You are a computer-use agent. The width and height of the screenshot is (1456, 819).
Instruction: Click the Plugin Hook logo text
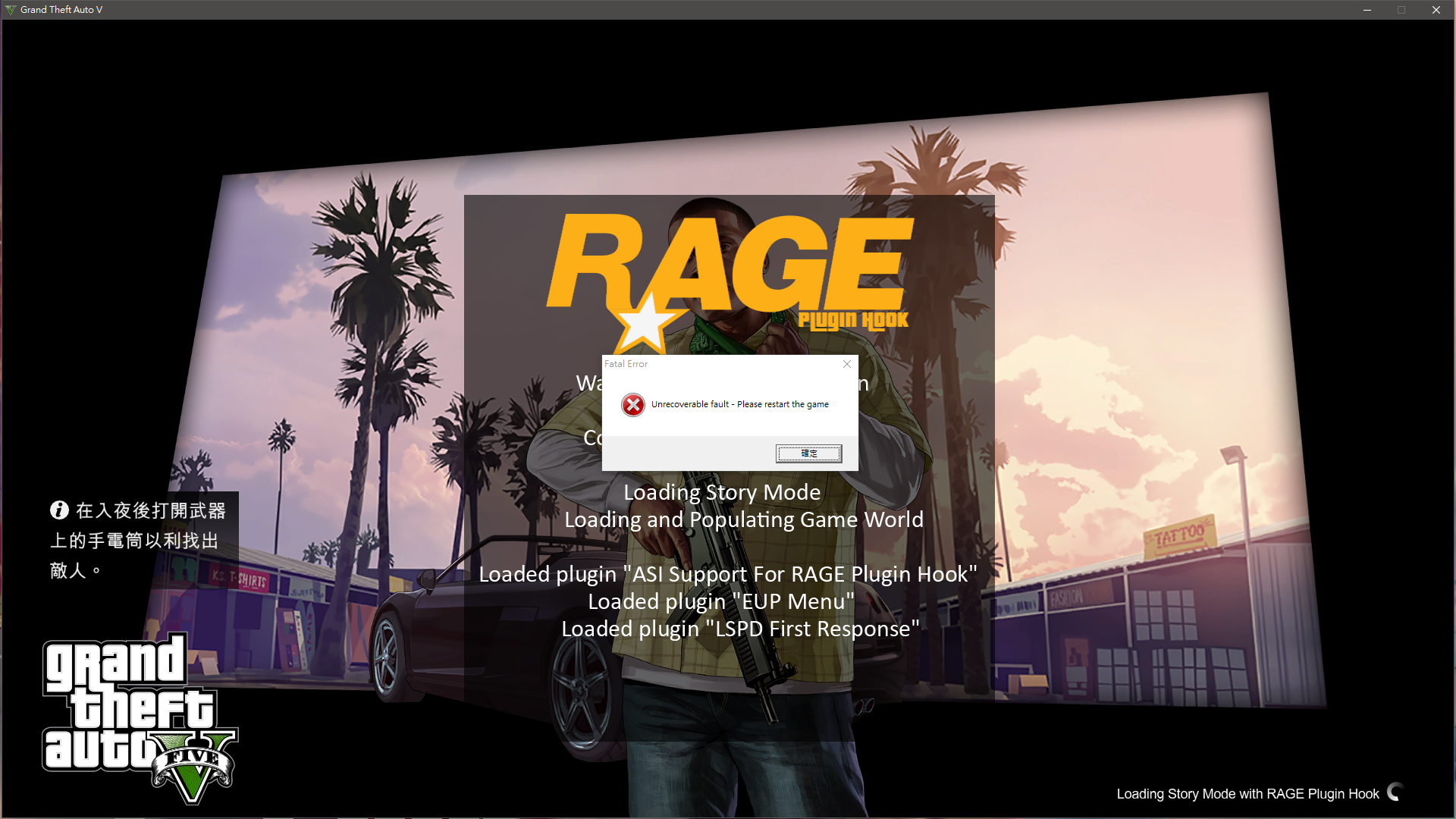[853, 320]
